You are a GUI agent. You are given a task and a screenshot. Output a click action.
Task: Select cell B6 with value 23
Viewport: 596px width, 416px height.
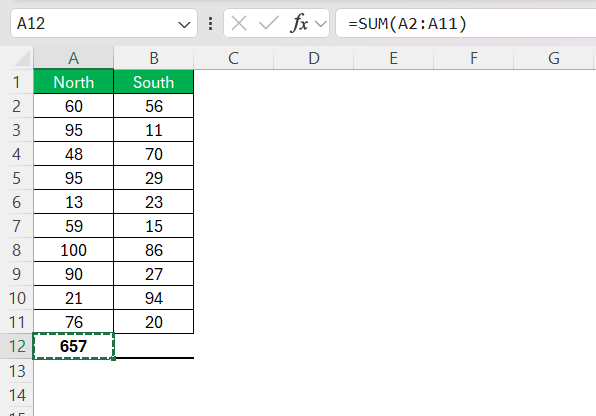[x=154, y=202]
